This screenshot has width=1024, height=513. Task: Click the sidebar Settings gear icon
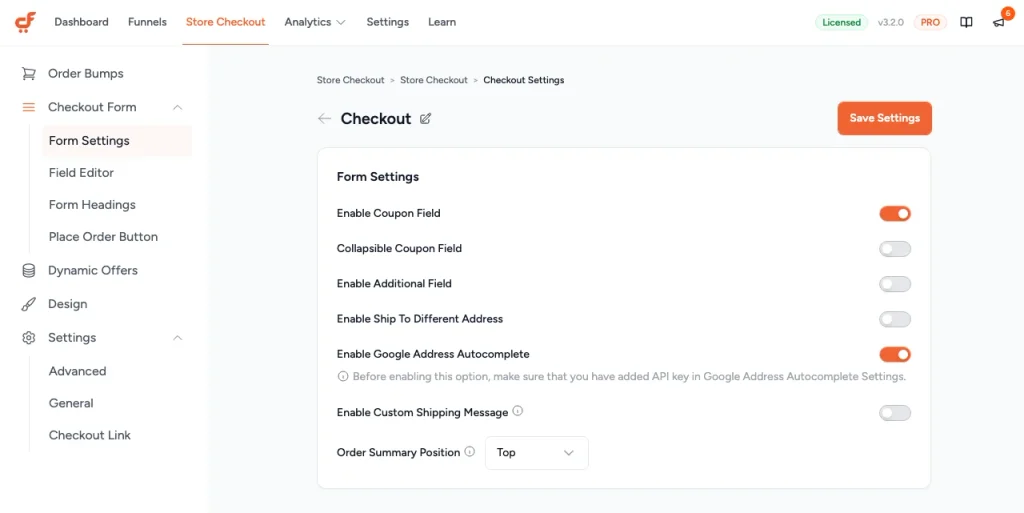[x=28, y=337]
